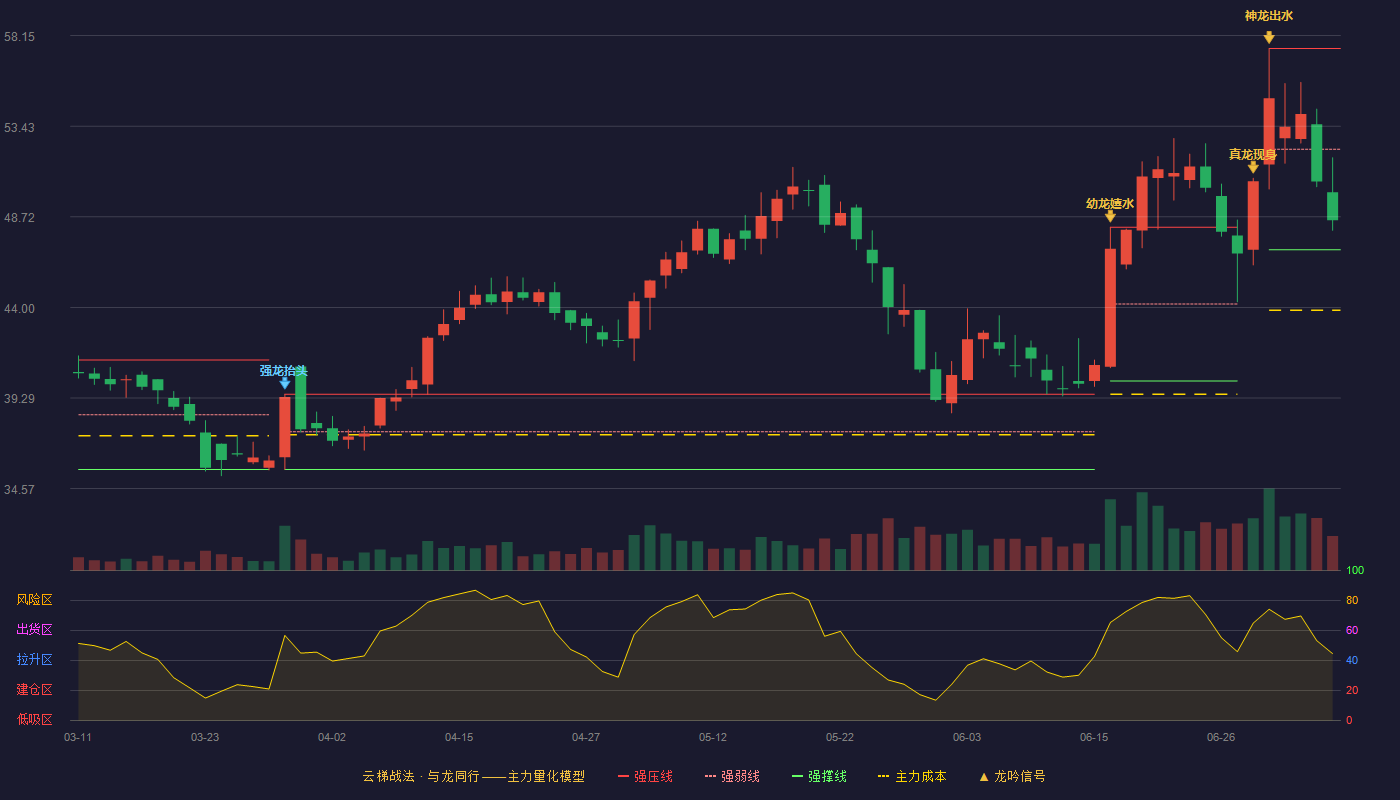Click the magenta 60 indicator scale value
Viewport: 1400px width, 800px height.
point(1352,630)
